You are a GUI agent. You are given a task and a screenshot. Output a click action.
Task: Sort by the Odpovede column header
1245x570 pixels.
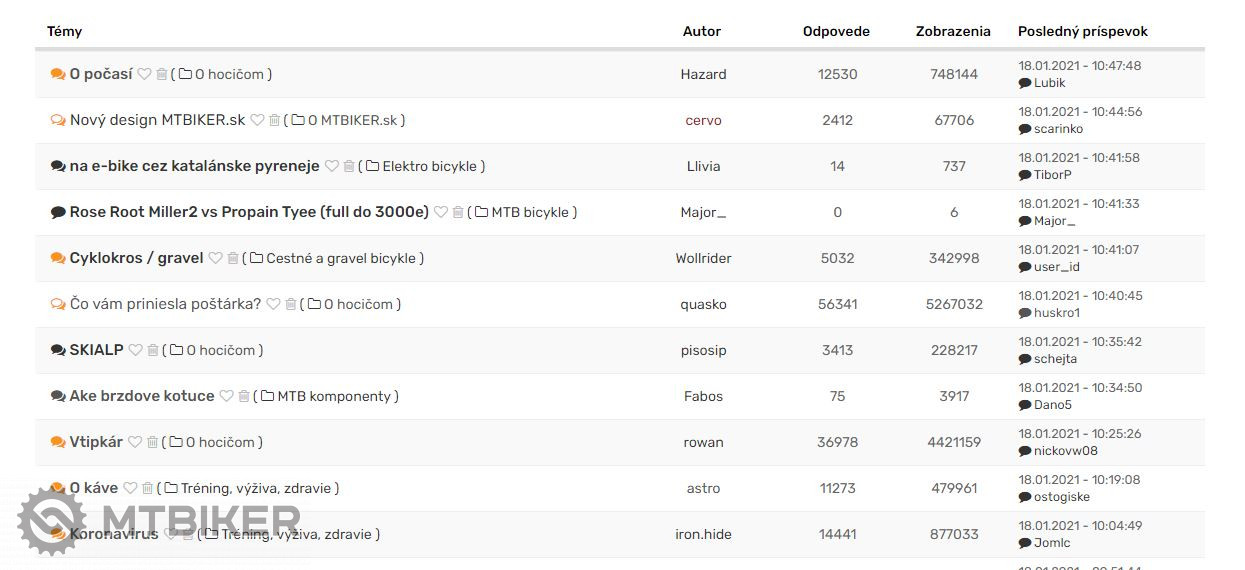point(836,31)
